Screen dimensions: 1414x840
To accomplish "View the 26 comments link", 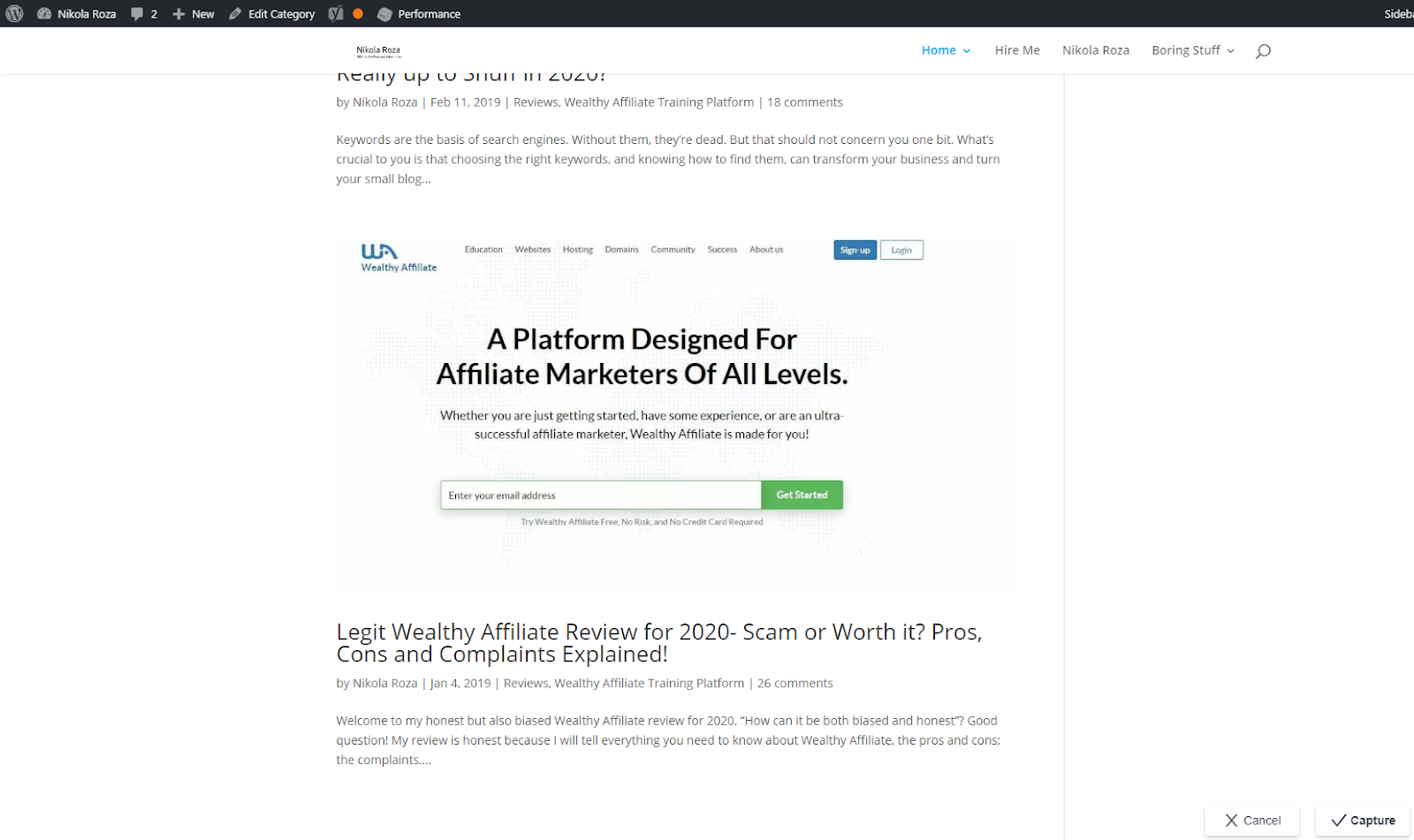I will click(x=795, y=684).
